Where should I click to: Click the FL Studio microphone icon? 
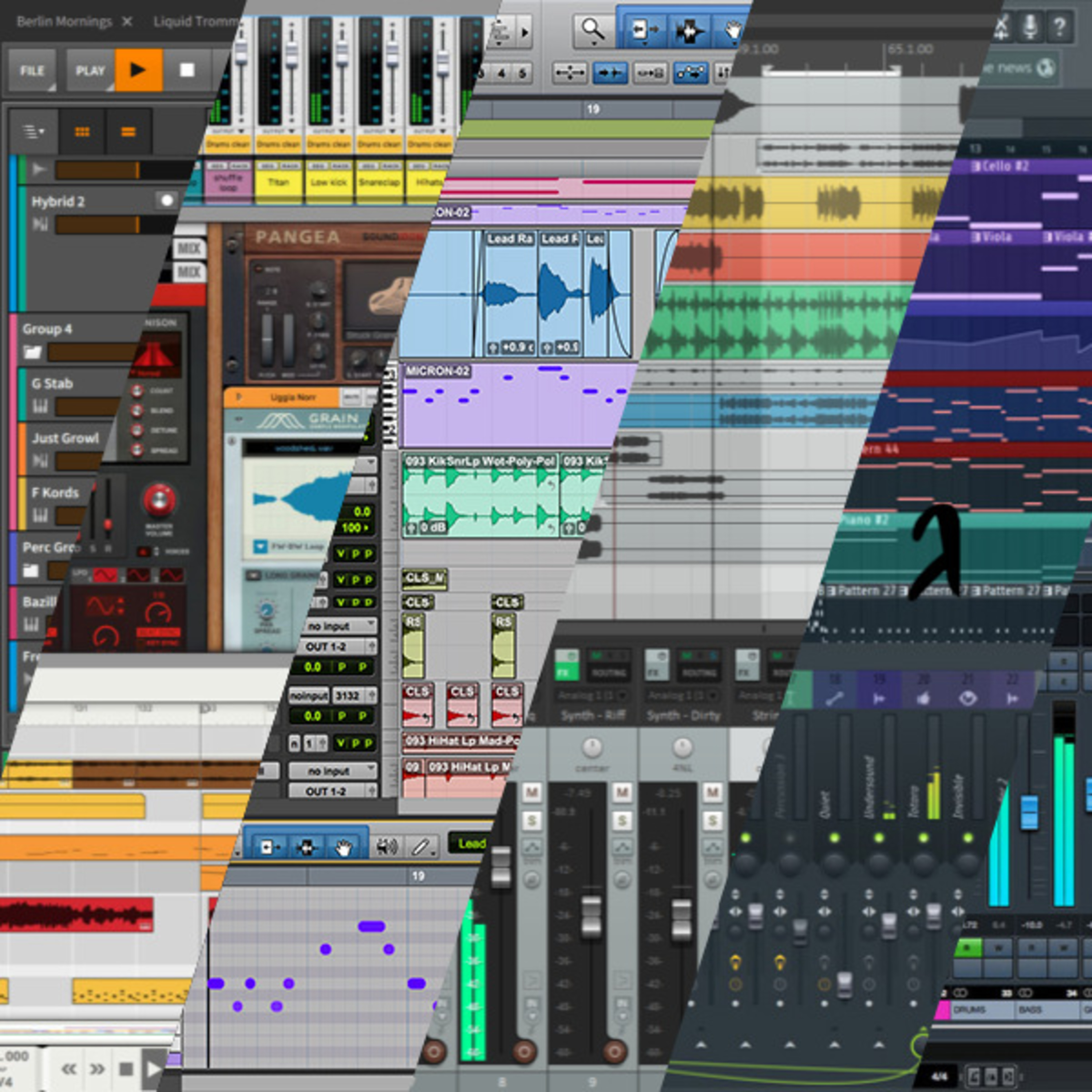pos(1030,26)
